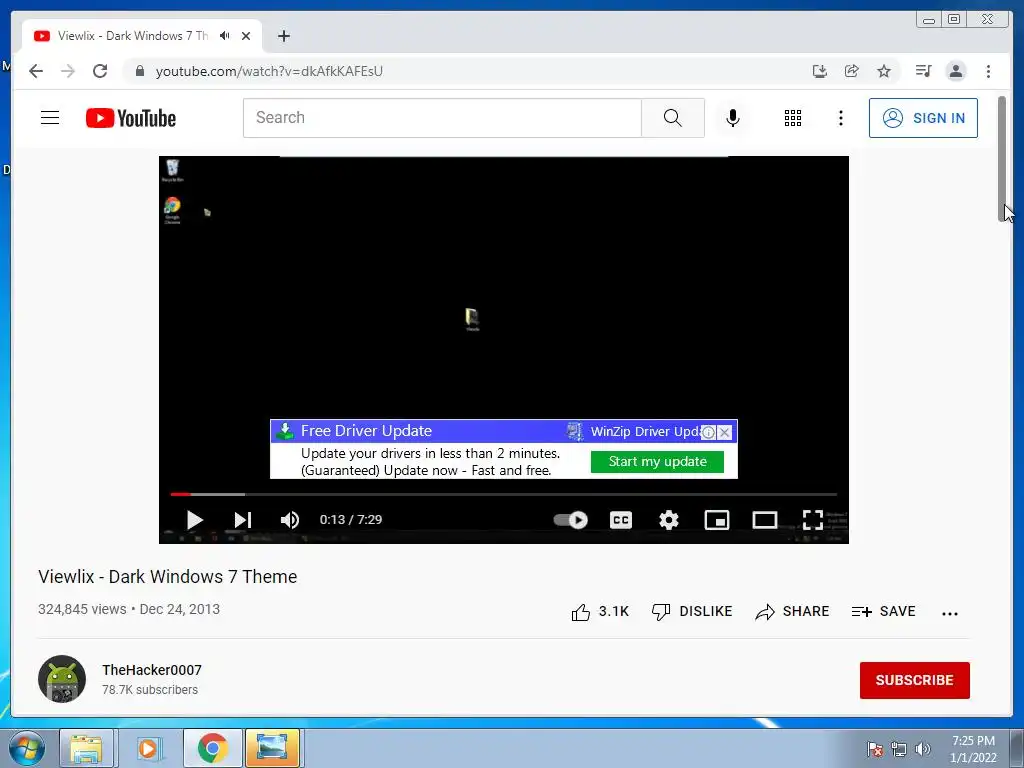Turn on closed captions
Screen dimensions: 1024x768
620,520
